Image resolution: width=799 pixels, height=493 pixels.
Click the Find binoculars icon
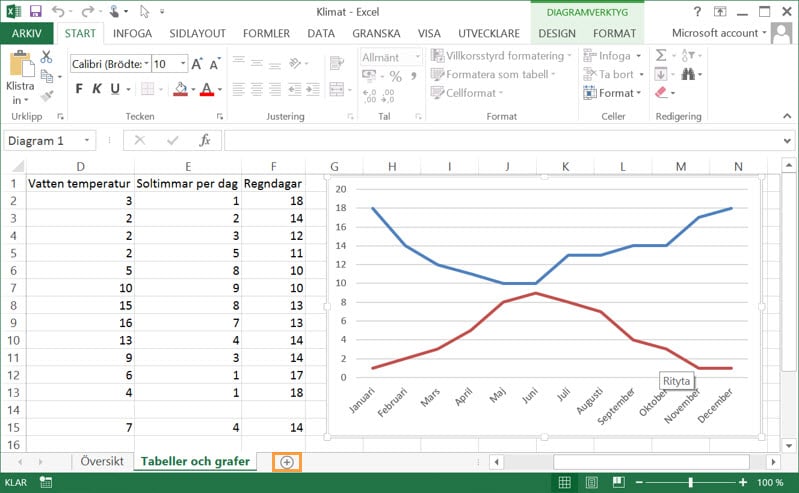(688, 74)
